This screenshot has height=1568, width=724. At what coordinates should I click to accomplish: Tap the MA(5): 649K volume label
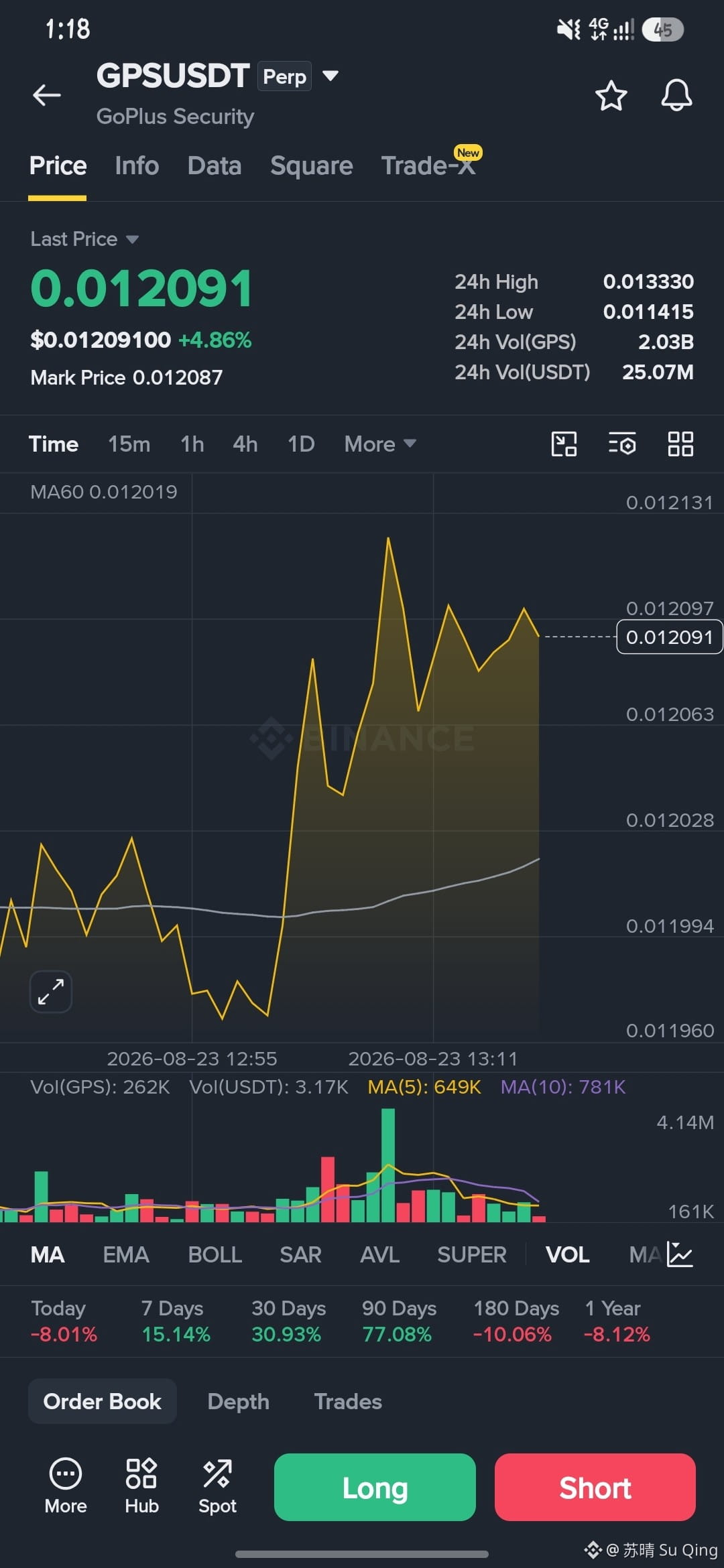click(x=424, y=1087)
